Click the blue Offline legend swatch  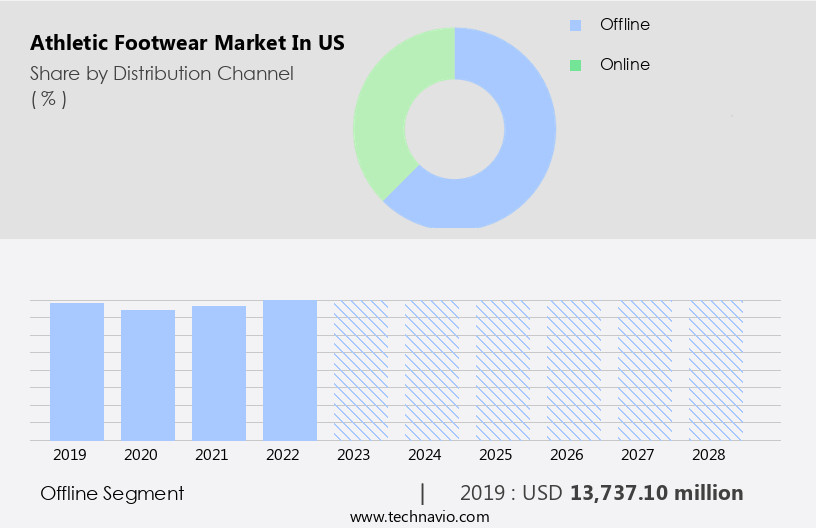(575, 25)
